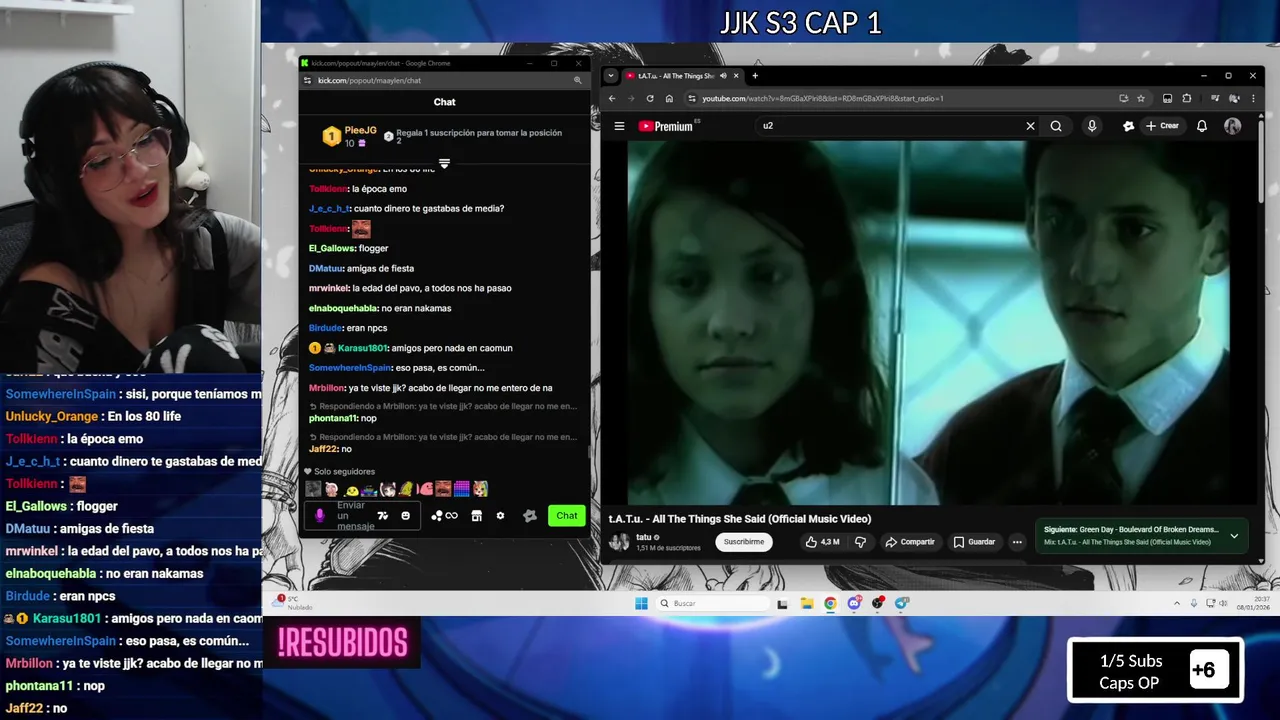
Task: Go back in the YouTube browser window
Action: point(612,98)
